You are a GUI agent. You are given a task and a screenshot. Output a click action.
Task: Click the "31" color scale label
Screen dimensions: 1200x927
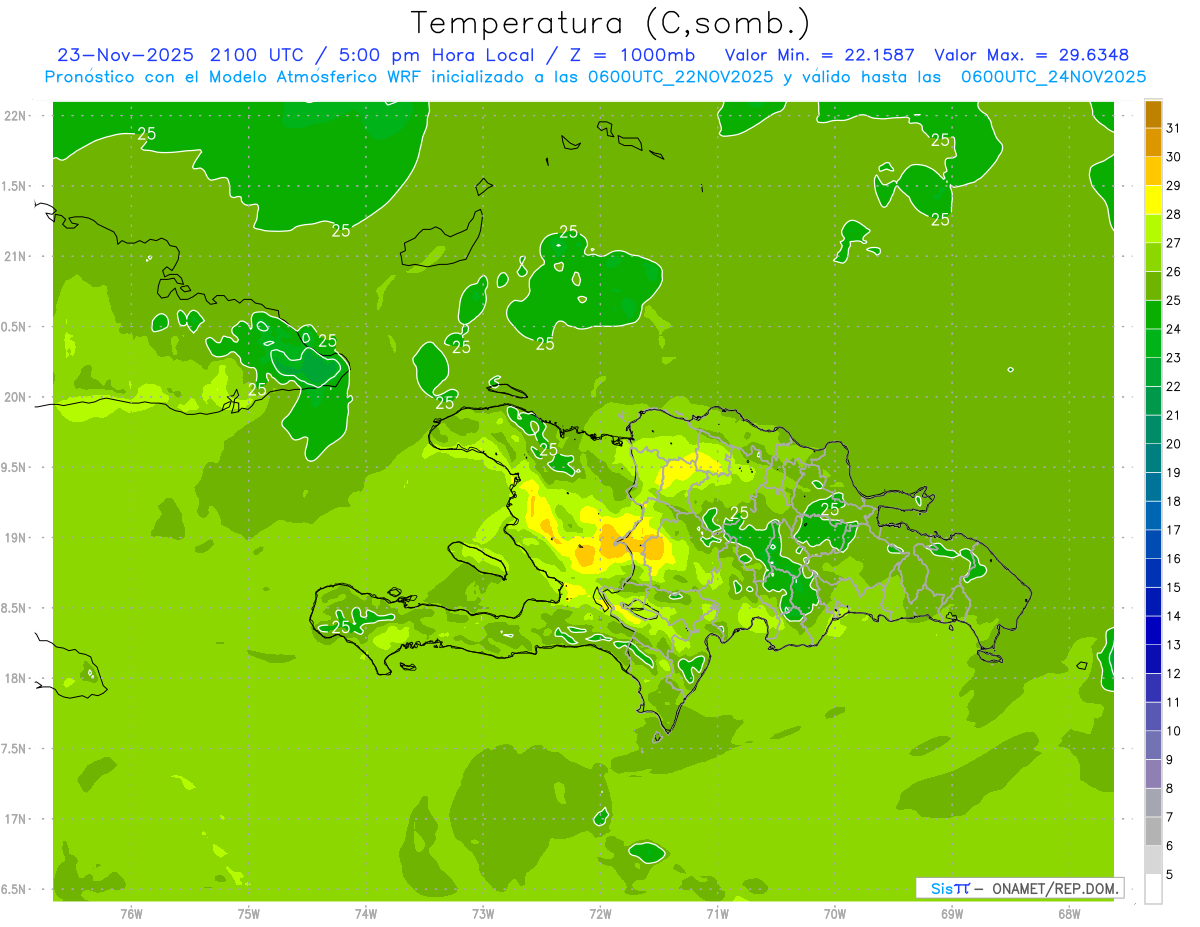click(x=1174, y=128)
